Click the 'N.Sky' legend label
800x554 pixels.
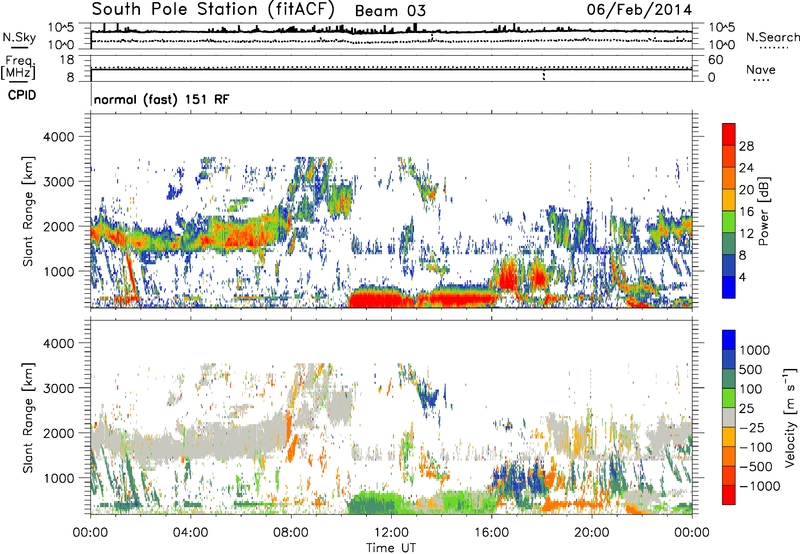[x=19, y=37]
